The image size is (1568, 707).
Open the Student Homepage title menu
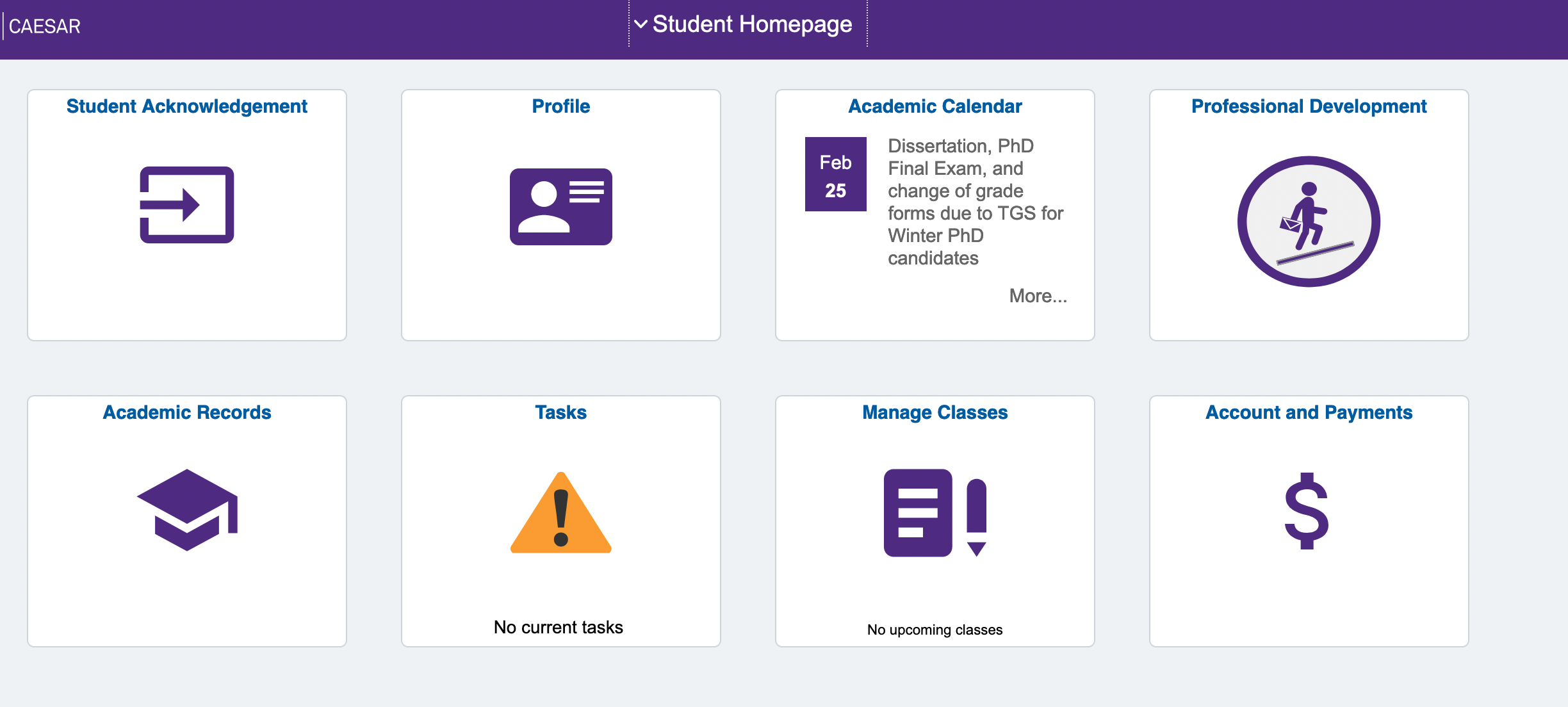pyautogui.click(x=752, y=24)
